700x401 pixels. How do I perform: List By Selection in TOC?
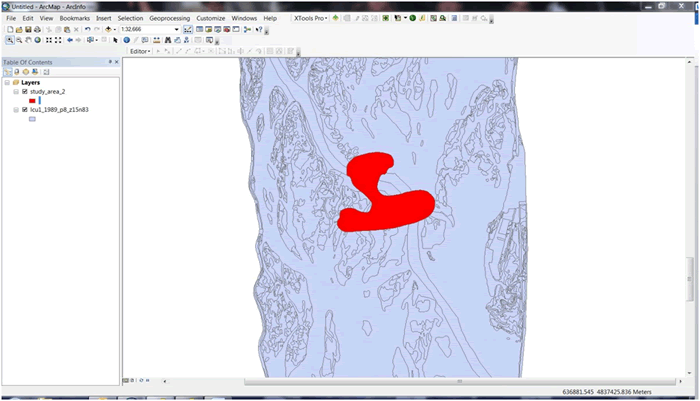pyautogui.click(x=35, y=72)
